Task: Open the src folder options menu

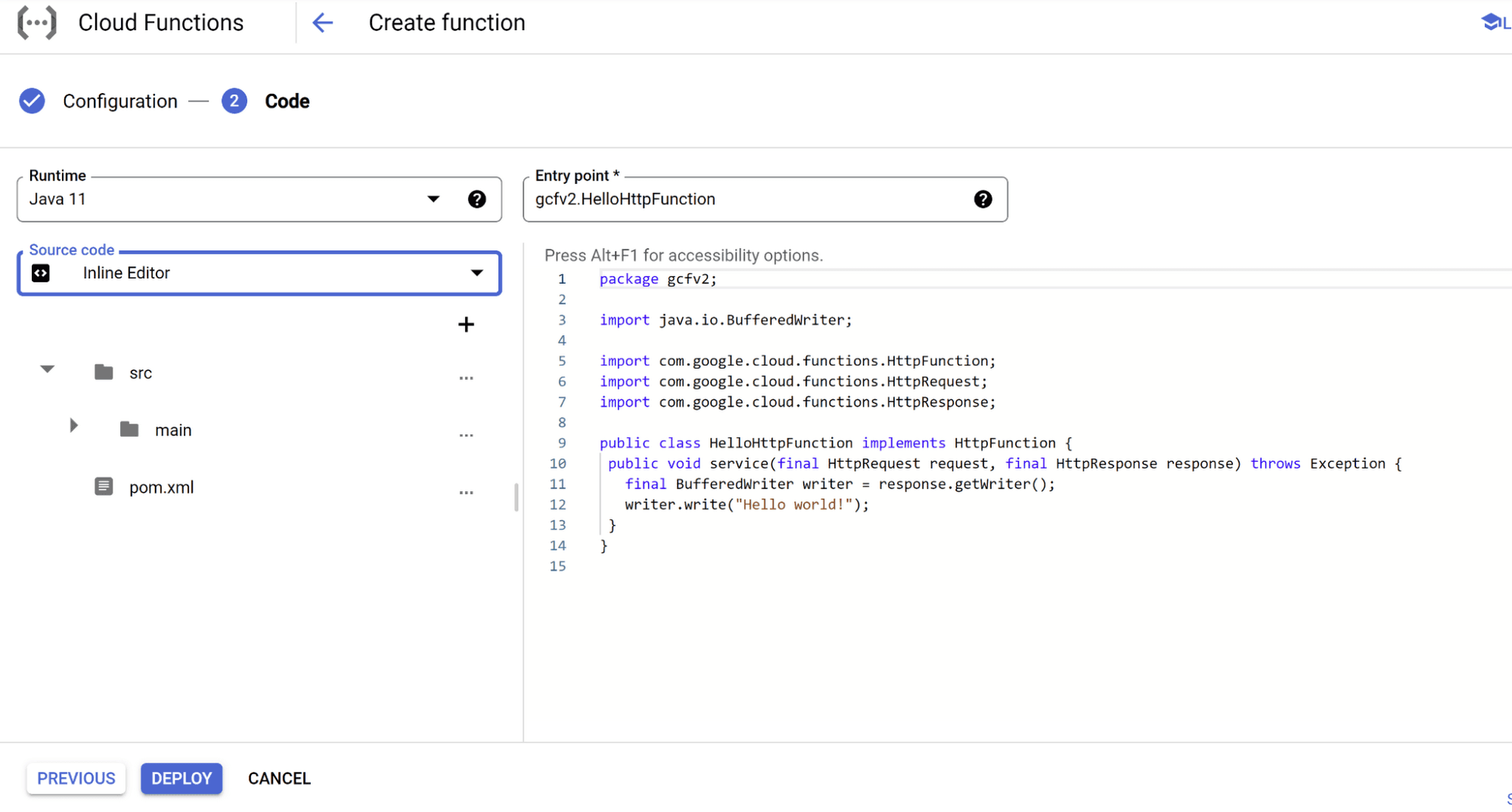Action: 466,378
